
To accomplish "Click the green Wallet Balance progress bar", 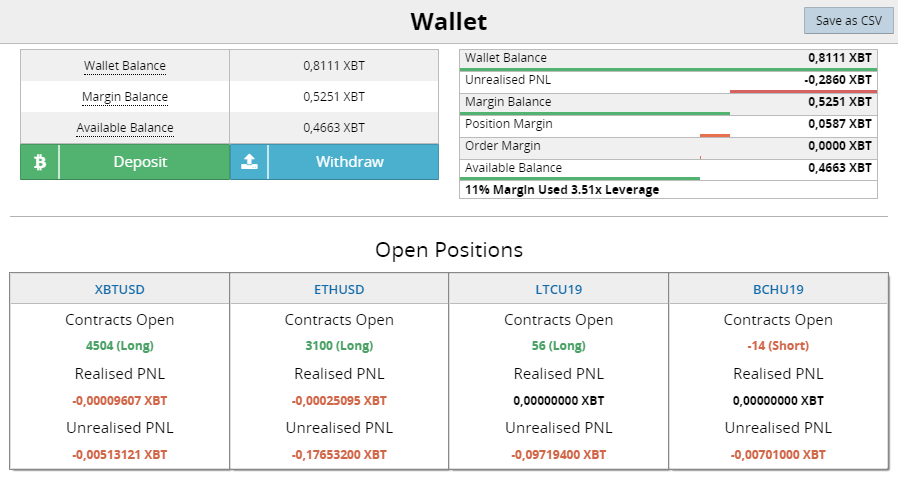I will click(668, 70).
